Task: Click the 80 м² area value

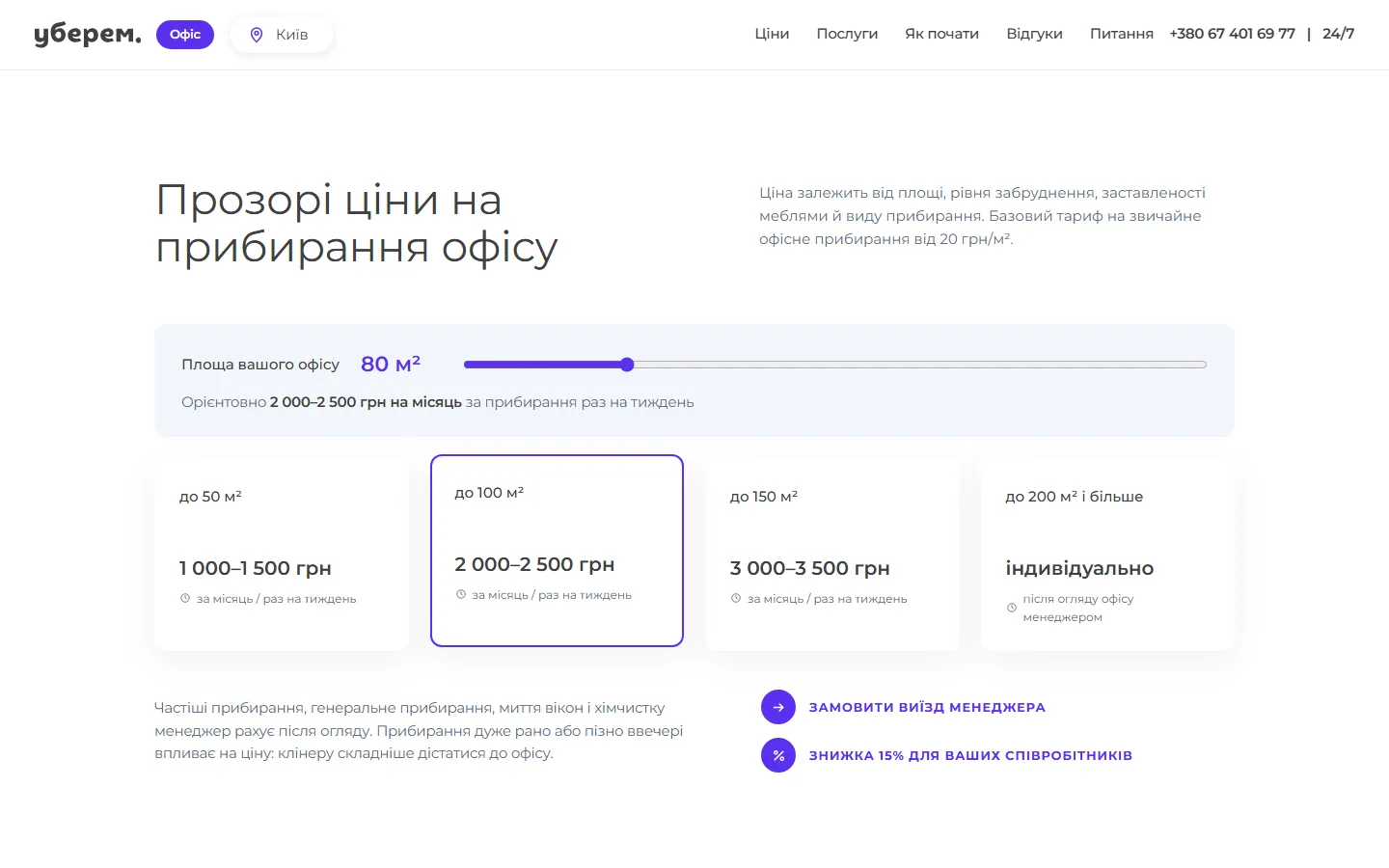Action: pyautogui.click(x=391, y=364)
